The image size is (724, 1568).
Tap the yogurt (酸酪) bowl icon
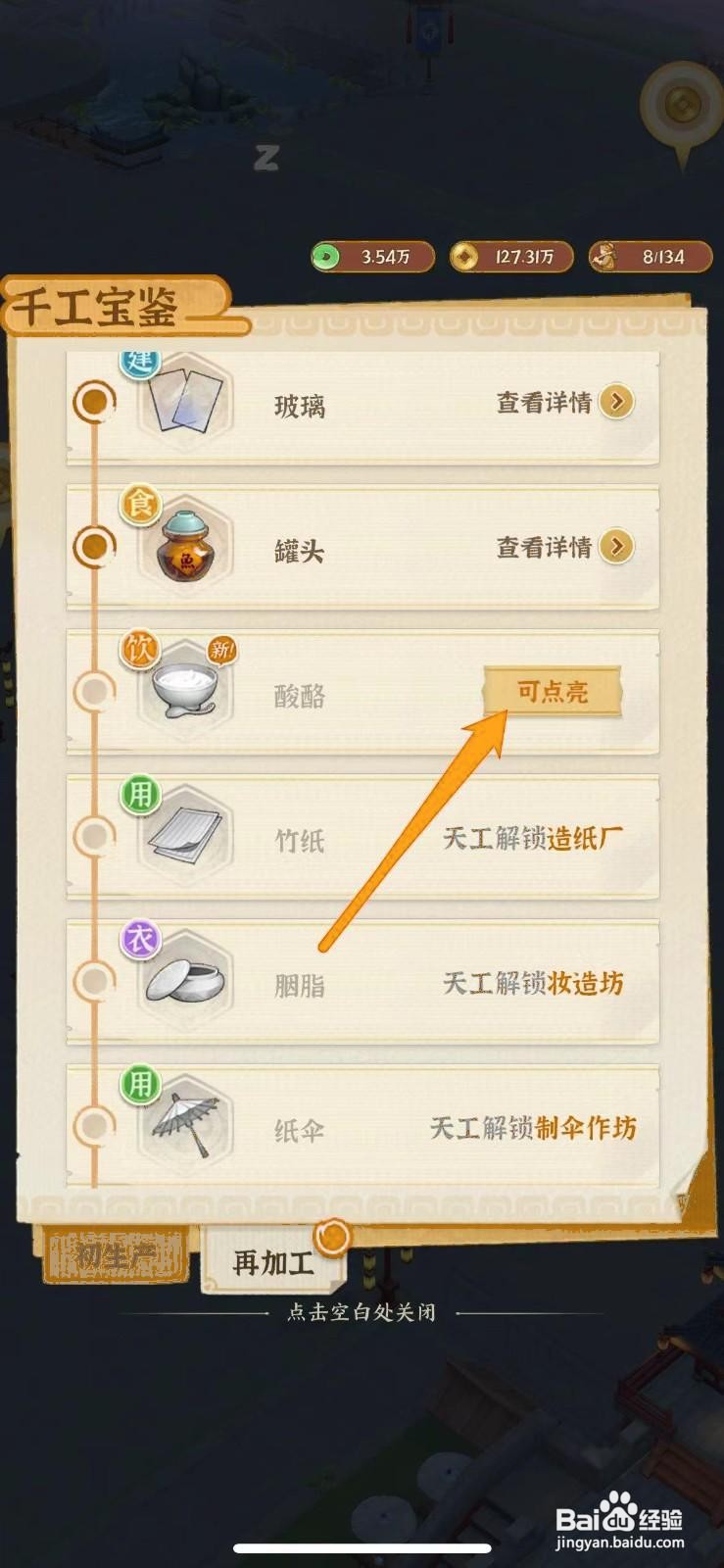pyautogui.click(x=186, y=690)
